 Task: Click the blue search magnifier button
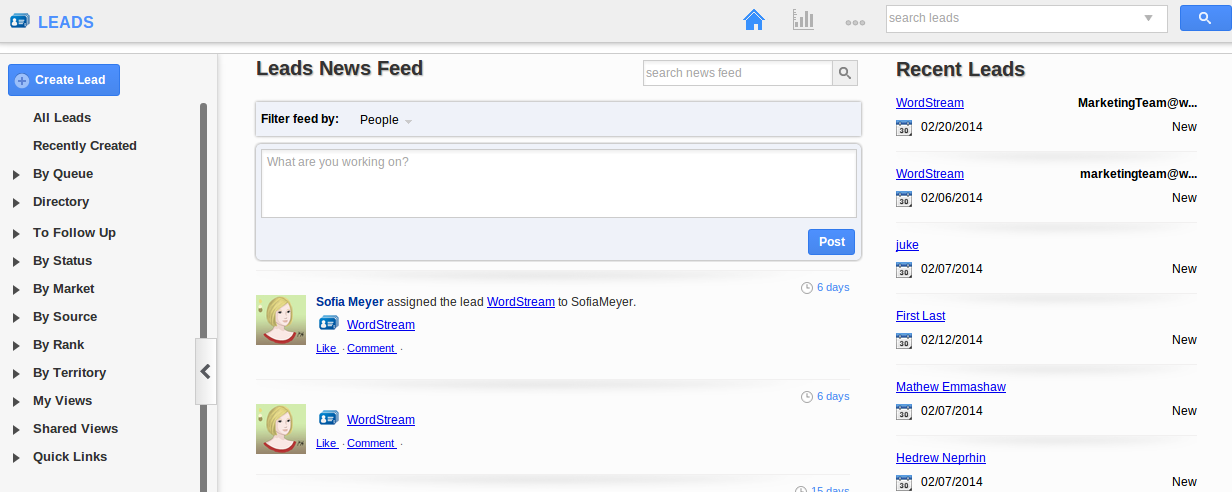coord(1202,18)
